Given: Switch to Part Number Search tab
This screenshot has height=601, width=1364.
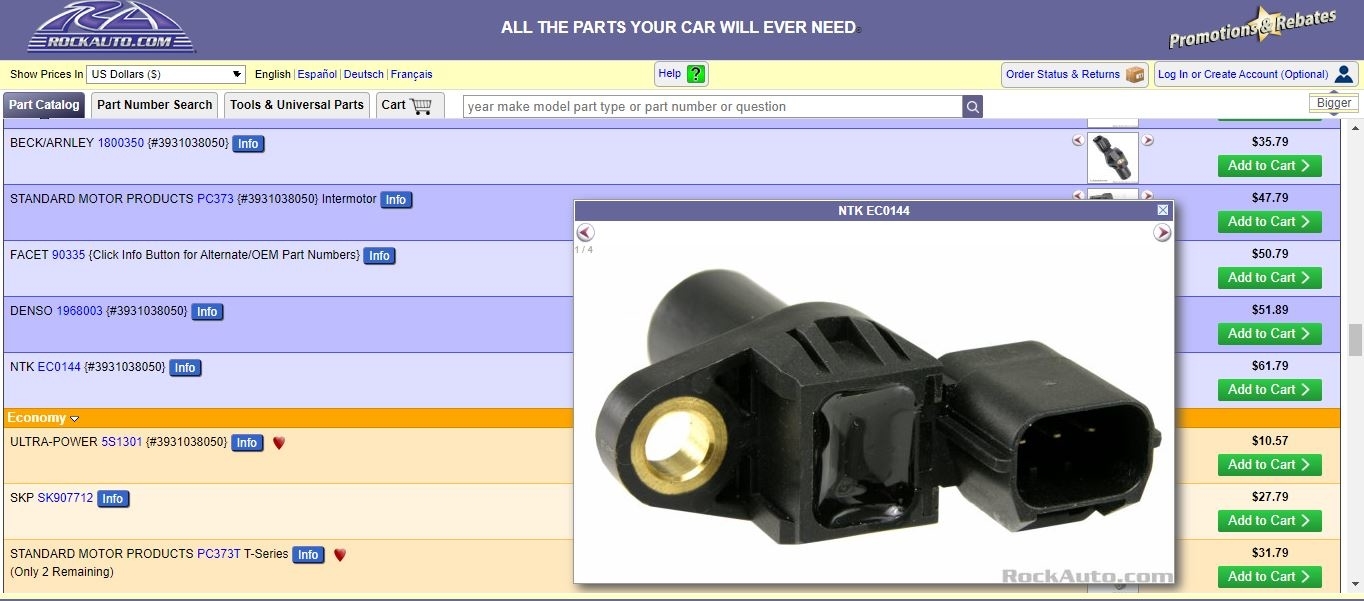Looking at the screenshot, I should click(155, 105).
